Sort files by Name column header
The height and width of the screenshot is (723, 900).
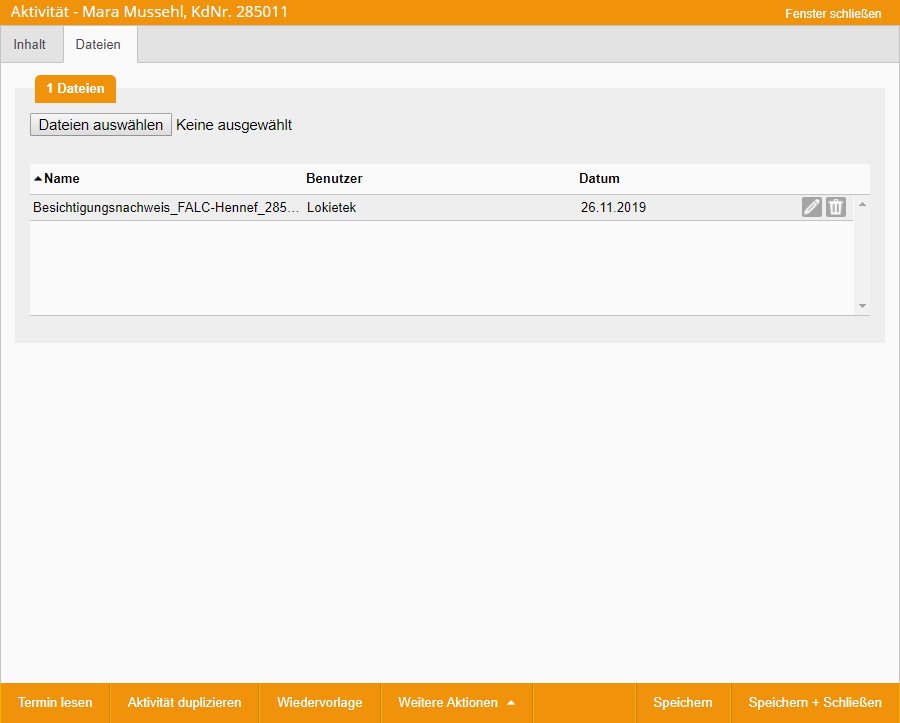pos(61,179)
